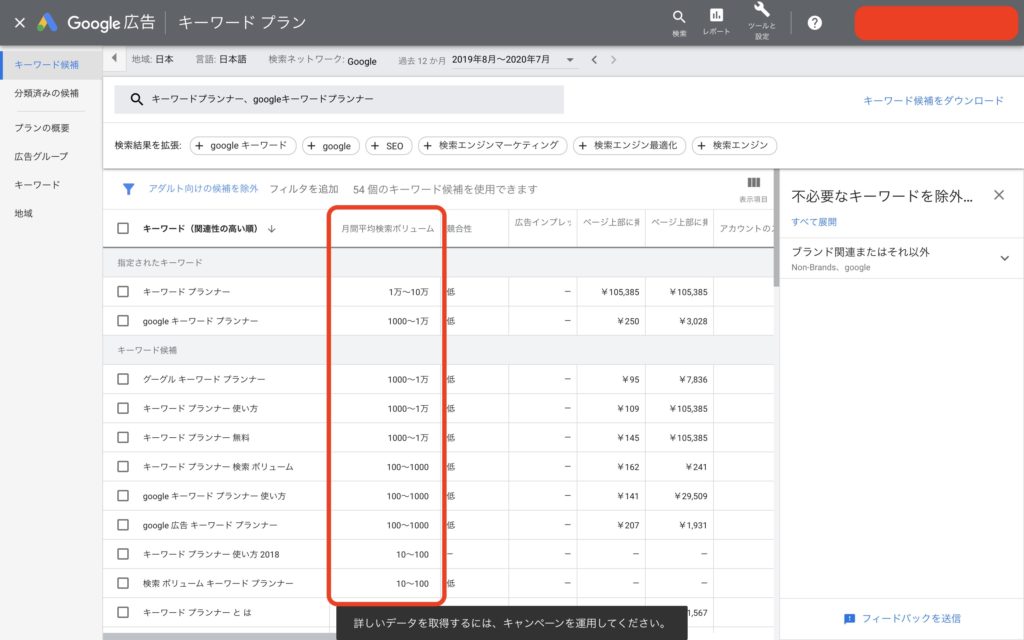Add '検索エンジン最適化' chip
This screenshot has width=1024, height=640.
click(x=630, y=146)
